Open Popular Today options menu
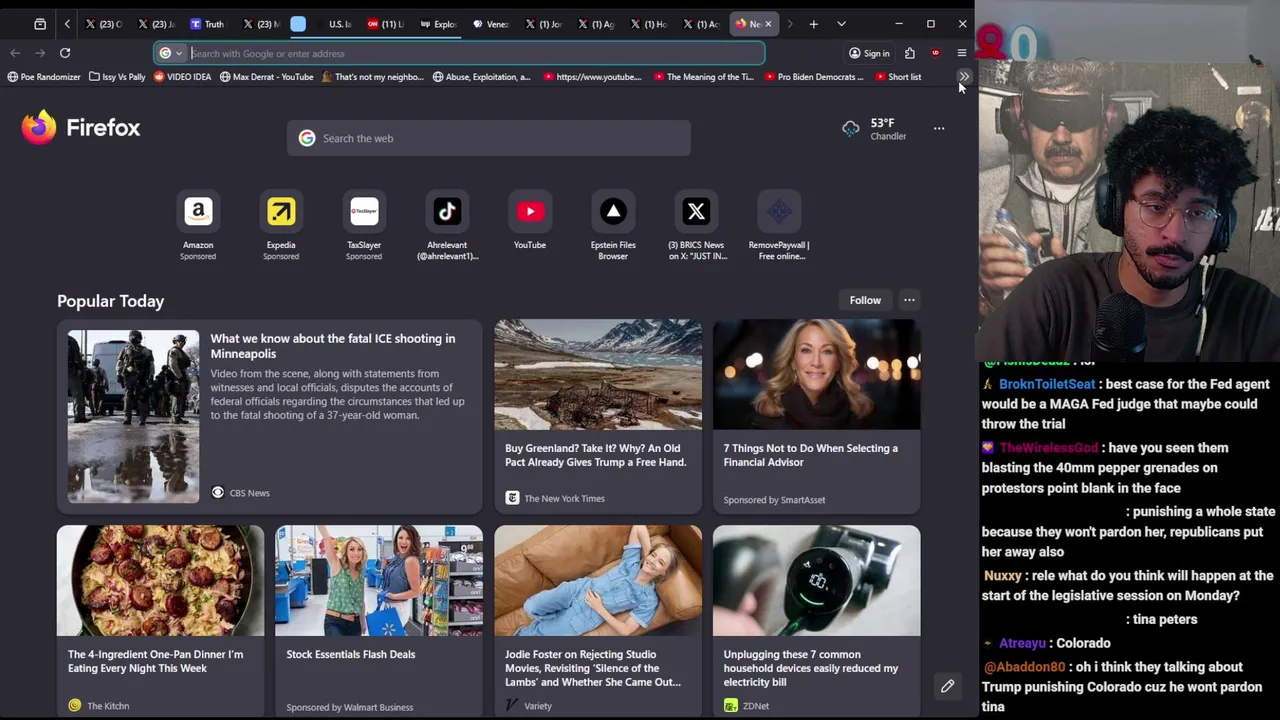The image size is (1280, 720). (909, 300)
